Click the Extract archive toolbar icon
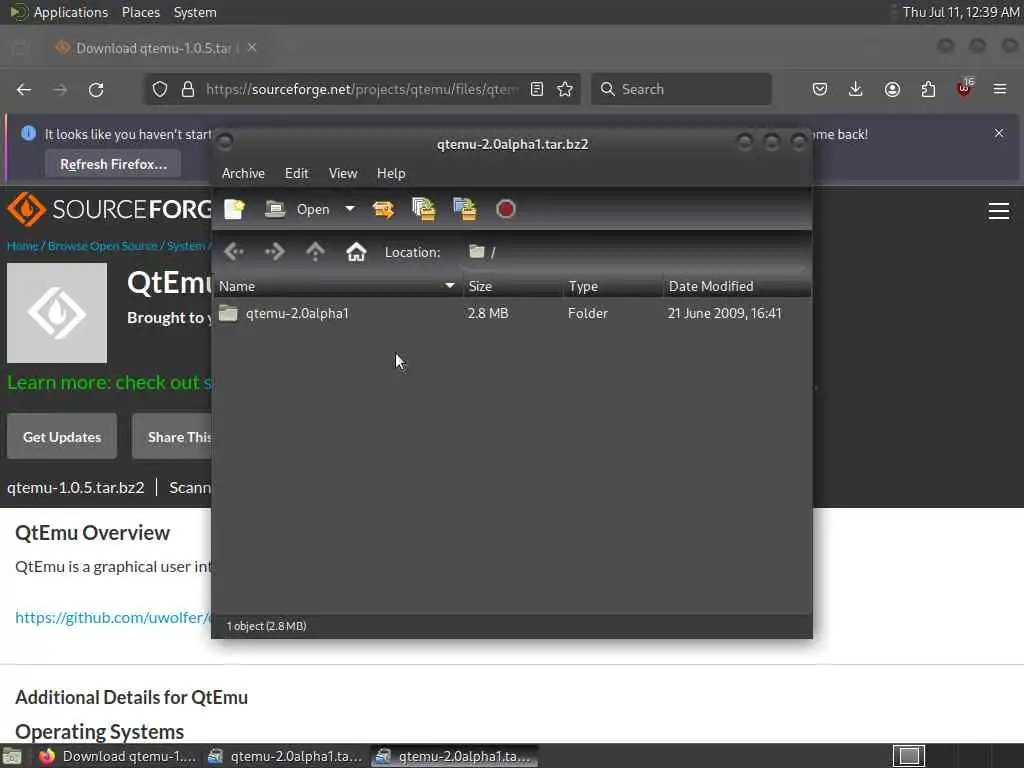Viewport: 1024px width, 768px height. point(383,209)
